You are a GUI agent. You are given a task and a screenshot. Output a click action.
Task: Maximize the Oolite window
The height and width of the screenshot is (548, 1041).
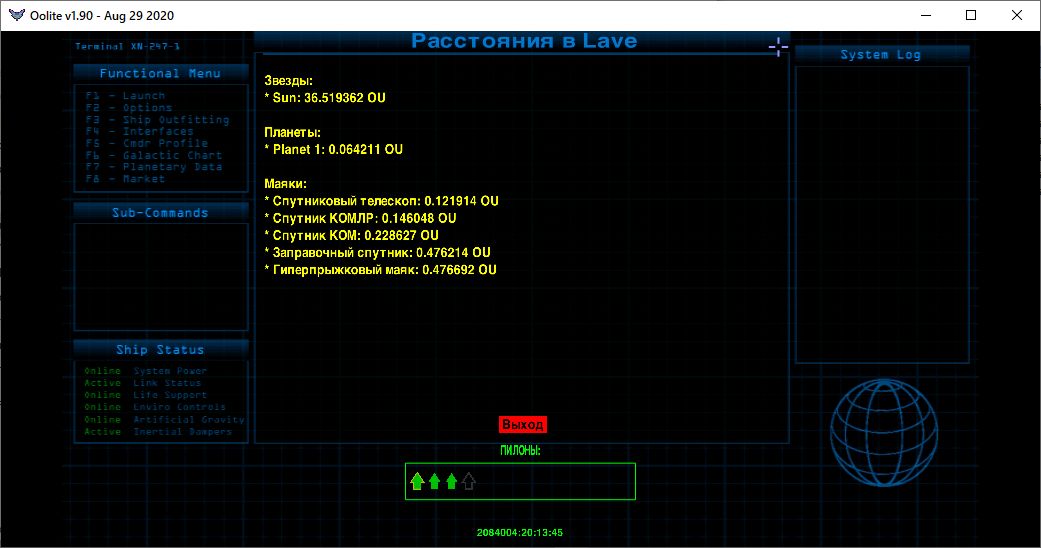(970, 15)
